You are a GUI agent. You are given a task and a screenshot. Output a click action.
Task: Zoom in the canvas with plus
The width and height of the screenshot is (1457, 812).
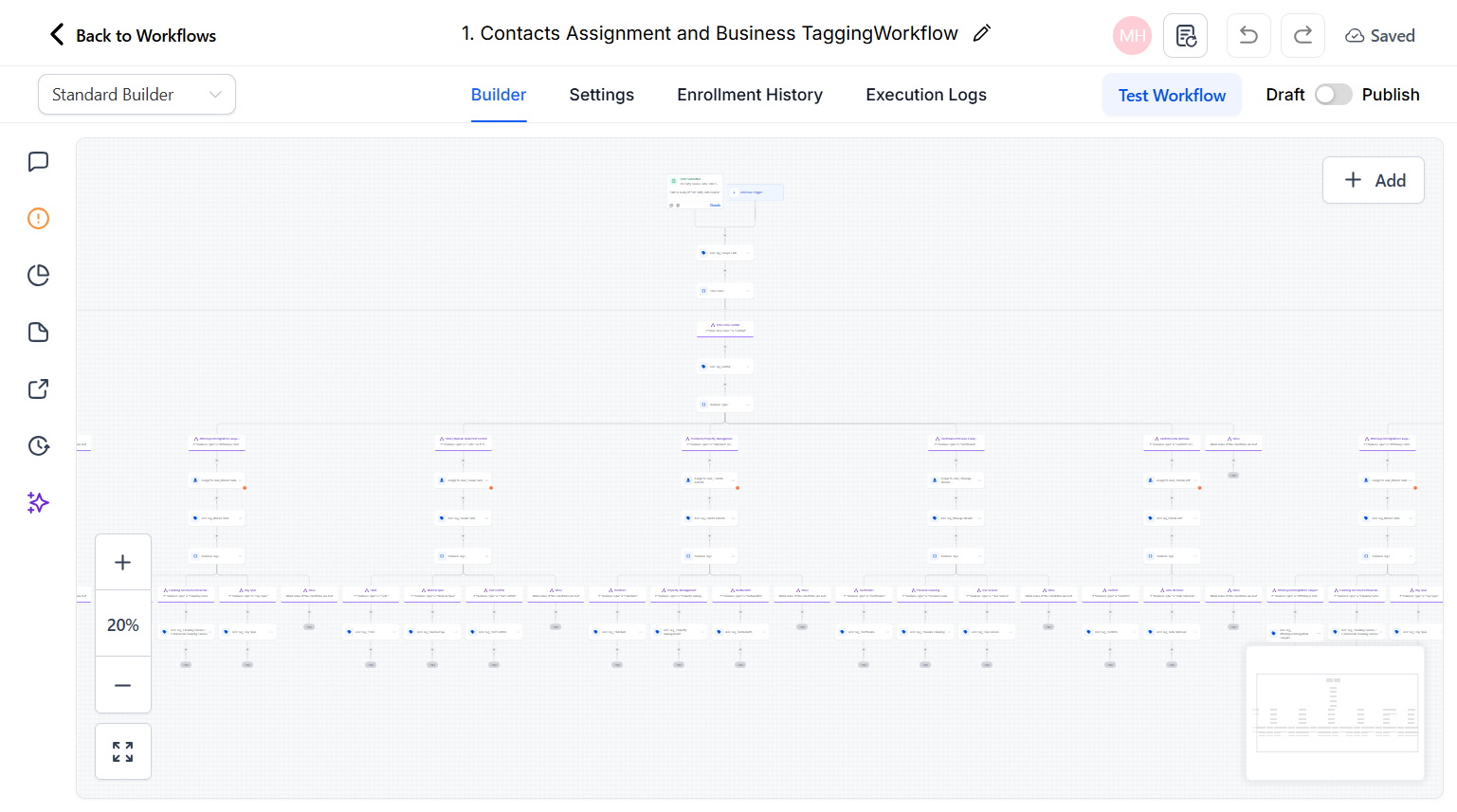tap(123, 563)
